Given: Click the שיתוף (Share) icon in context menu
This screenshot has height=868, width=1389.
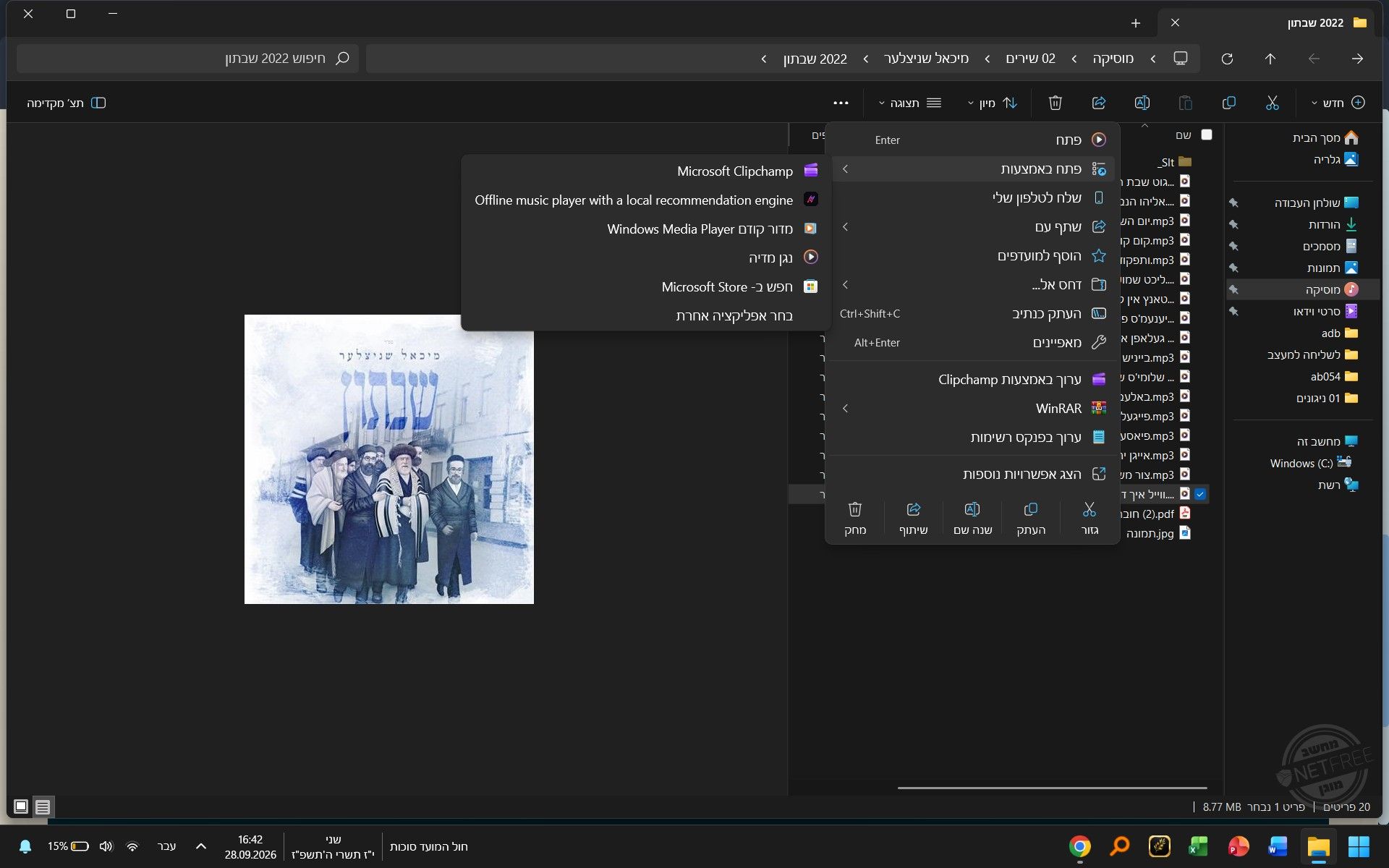Looking at the screenshot, I should click(914, 509).
